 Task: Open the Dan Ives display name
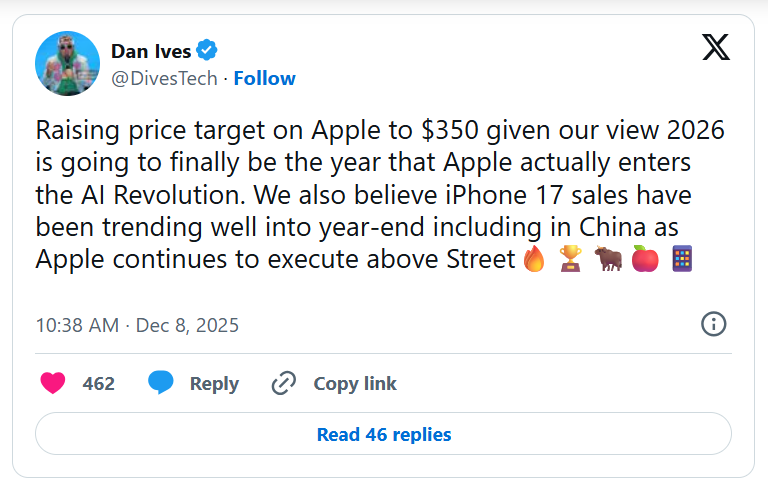(152, 51)
